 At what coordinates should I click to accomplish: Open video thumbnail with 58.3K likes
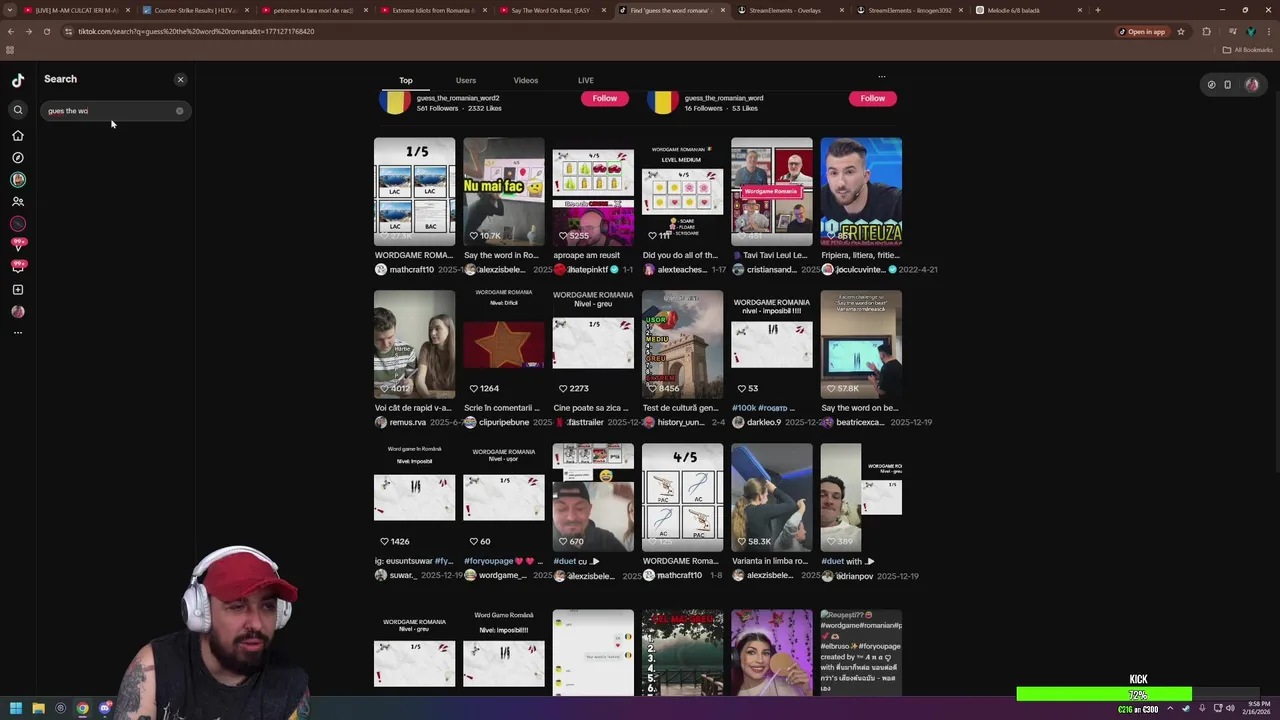coord(772,498)
